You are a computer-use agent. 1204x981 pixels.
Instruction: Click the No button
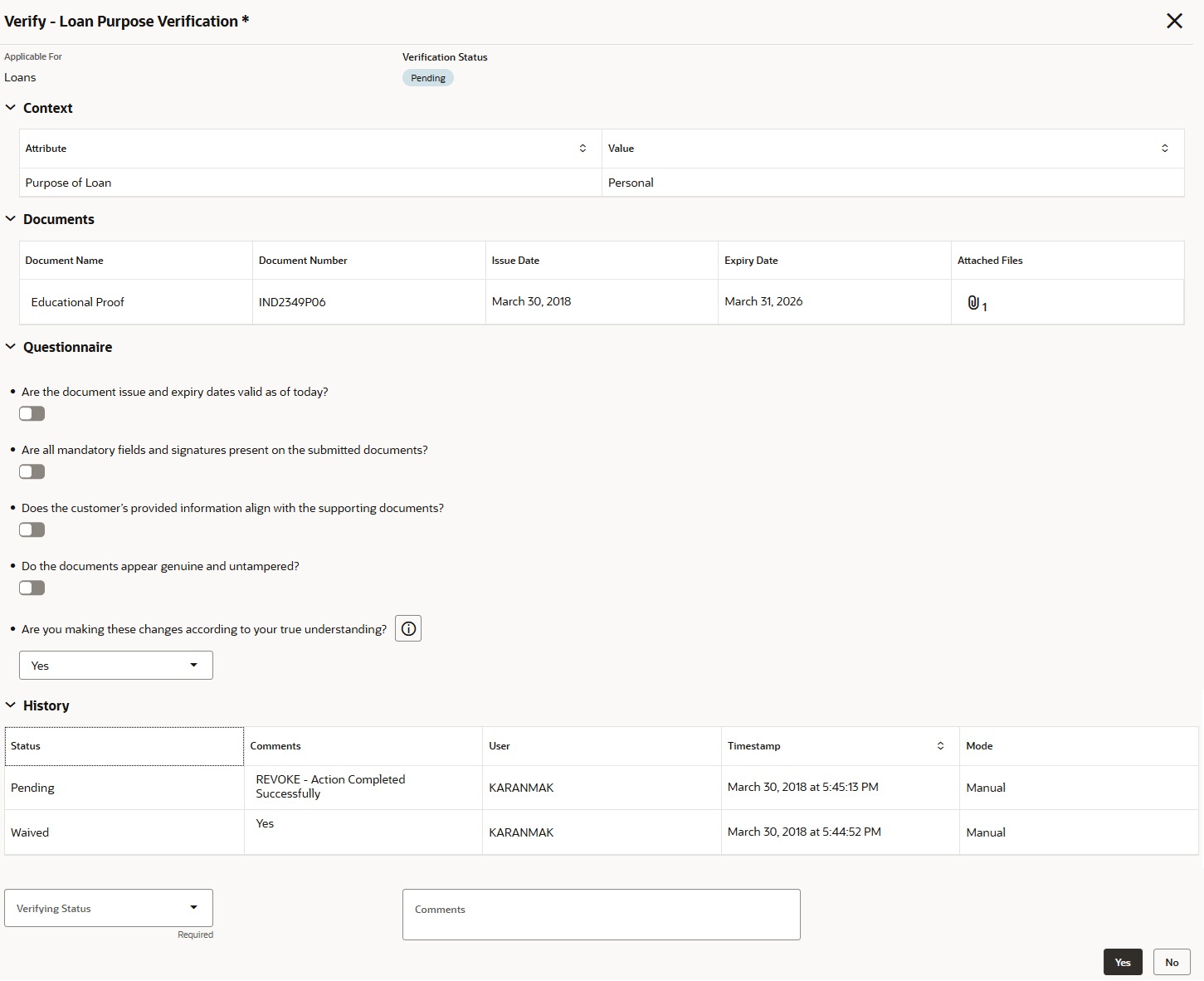[1172, 963]
